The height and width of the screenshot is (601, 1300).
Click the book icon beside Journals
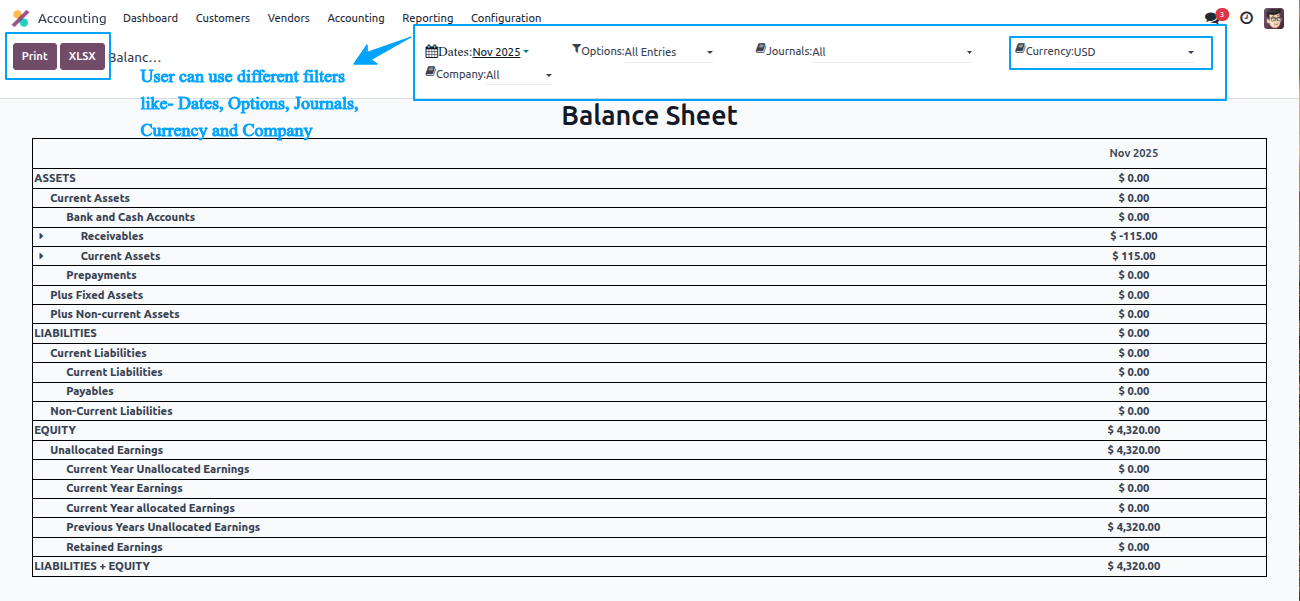pos(761,48)
